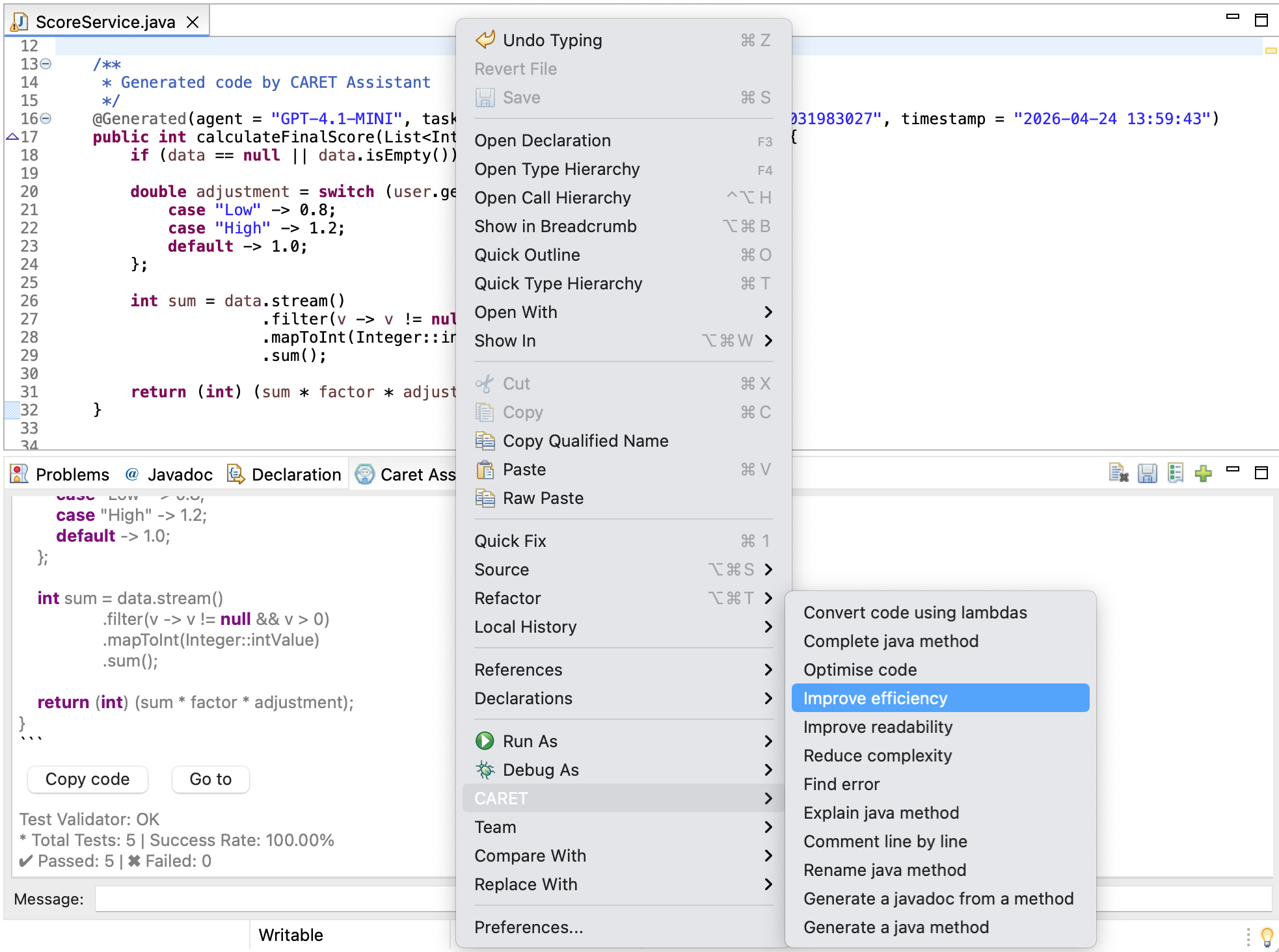The width and height of the screenshot is (1279, 952).
Task: Click the Caret Assistant robot icon
Action: point(365,474)
